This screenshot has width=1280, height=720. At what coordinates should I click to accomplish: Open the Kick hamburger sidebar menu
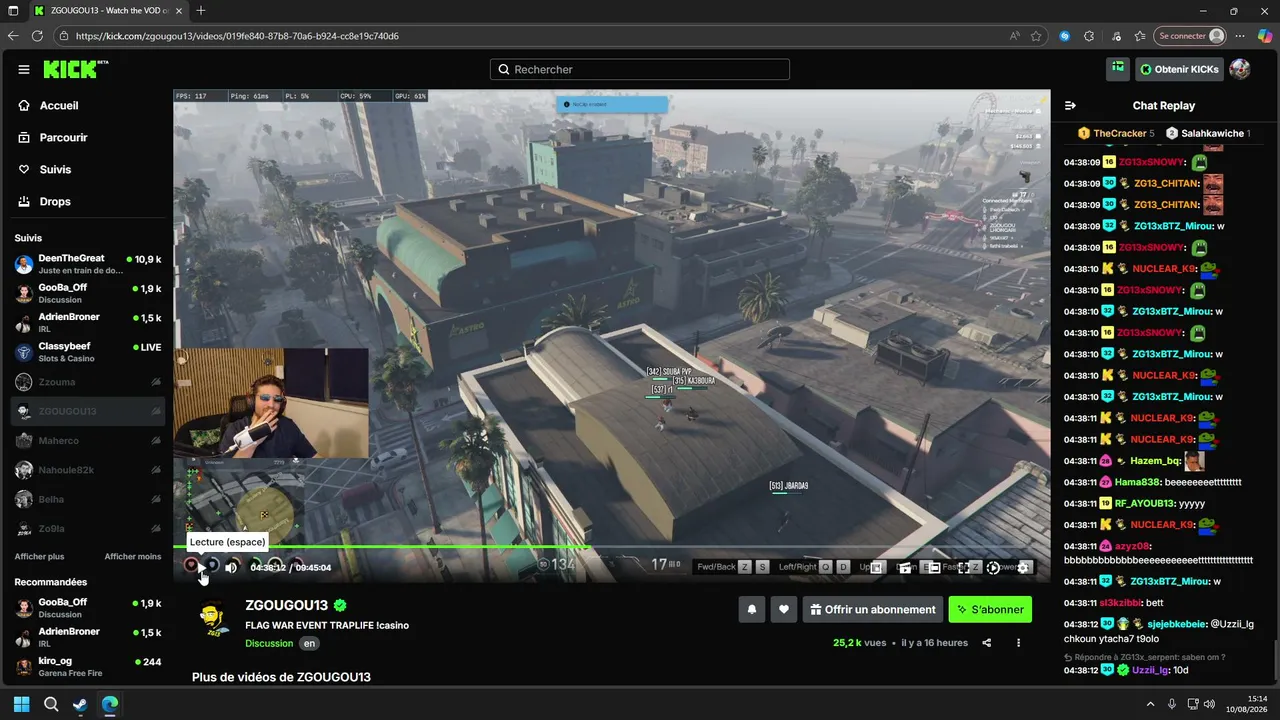(x=24, y=69)
